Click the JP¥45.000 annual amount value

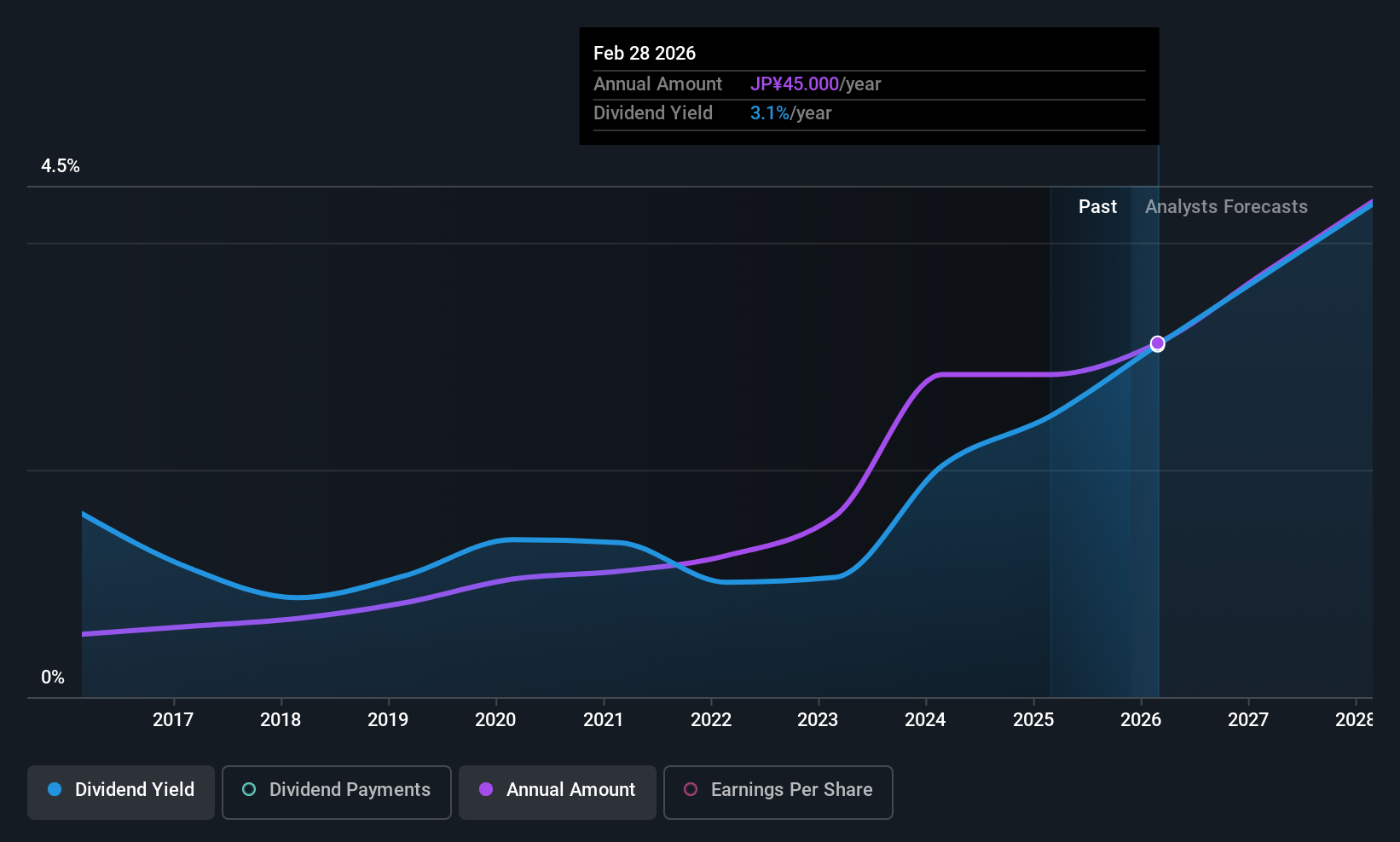[795, 84]
